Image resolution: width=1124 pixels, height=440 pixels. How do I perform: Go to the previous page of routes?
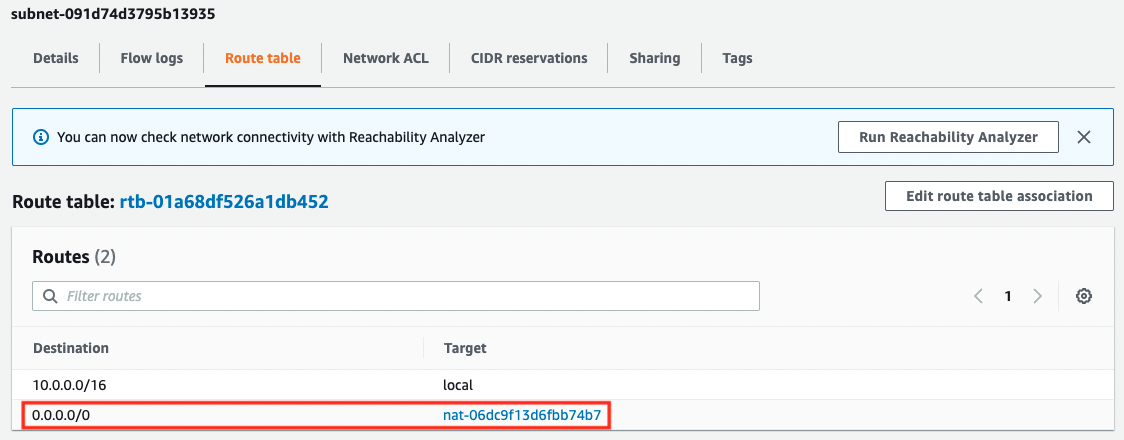pos(979,296)
